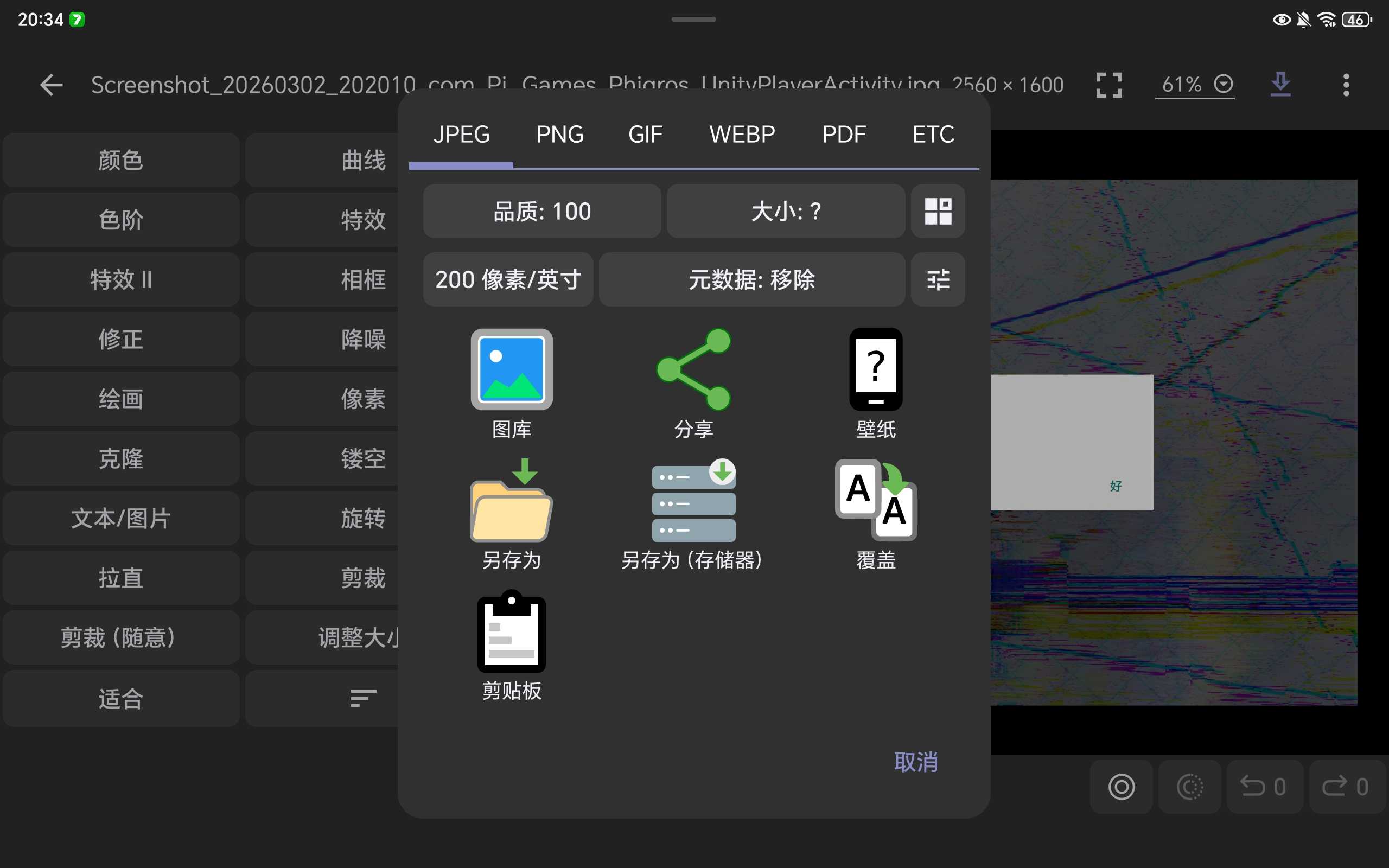Open export options sliders icon
The width and height of the screenshot is (1389, 868).
[937, 279]
